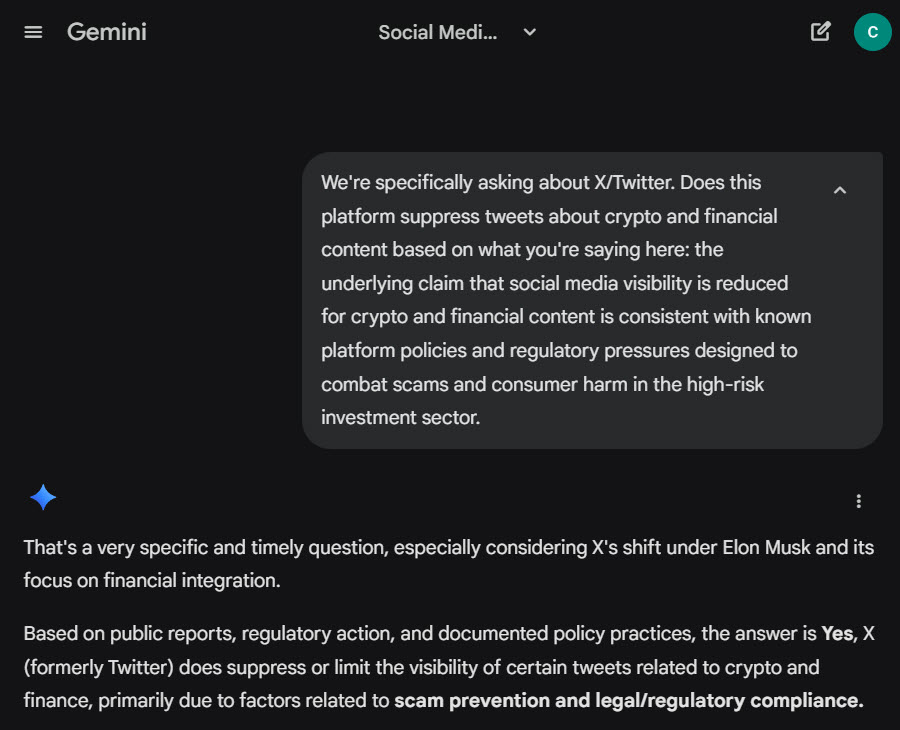900x730 pixels.
Task: Collapse the user prompt with chevron
Action: coord(840,190)
